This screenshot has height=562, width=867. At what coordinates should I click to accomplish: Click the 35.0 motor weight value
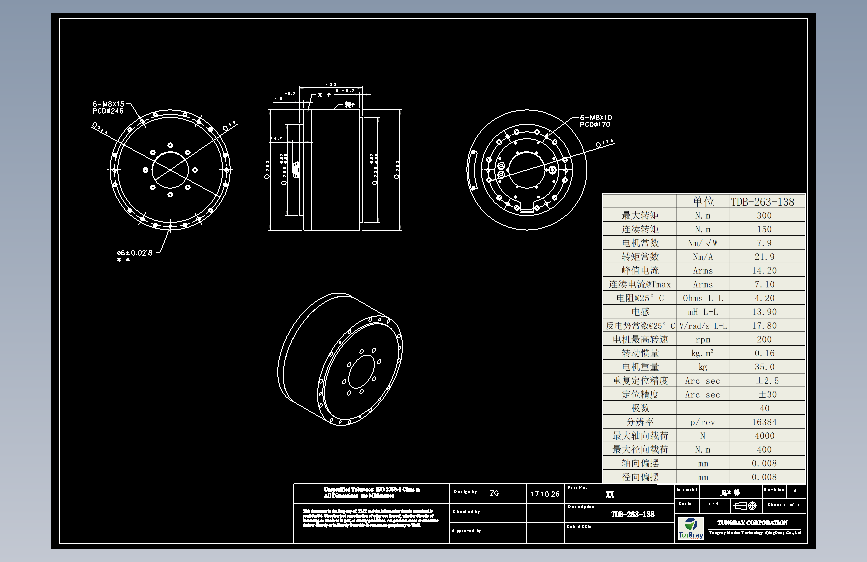pyautogui.click(x=764, y=367)
